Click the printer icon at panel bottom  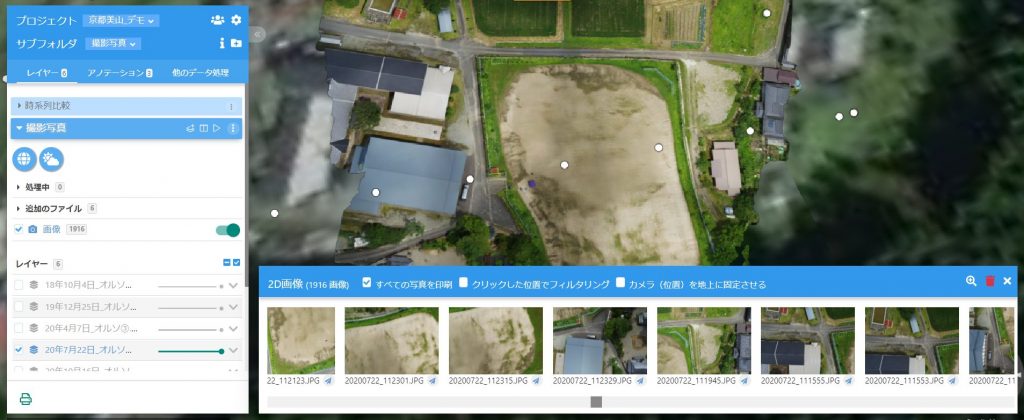click(25, 398)
